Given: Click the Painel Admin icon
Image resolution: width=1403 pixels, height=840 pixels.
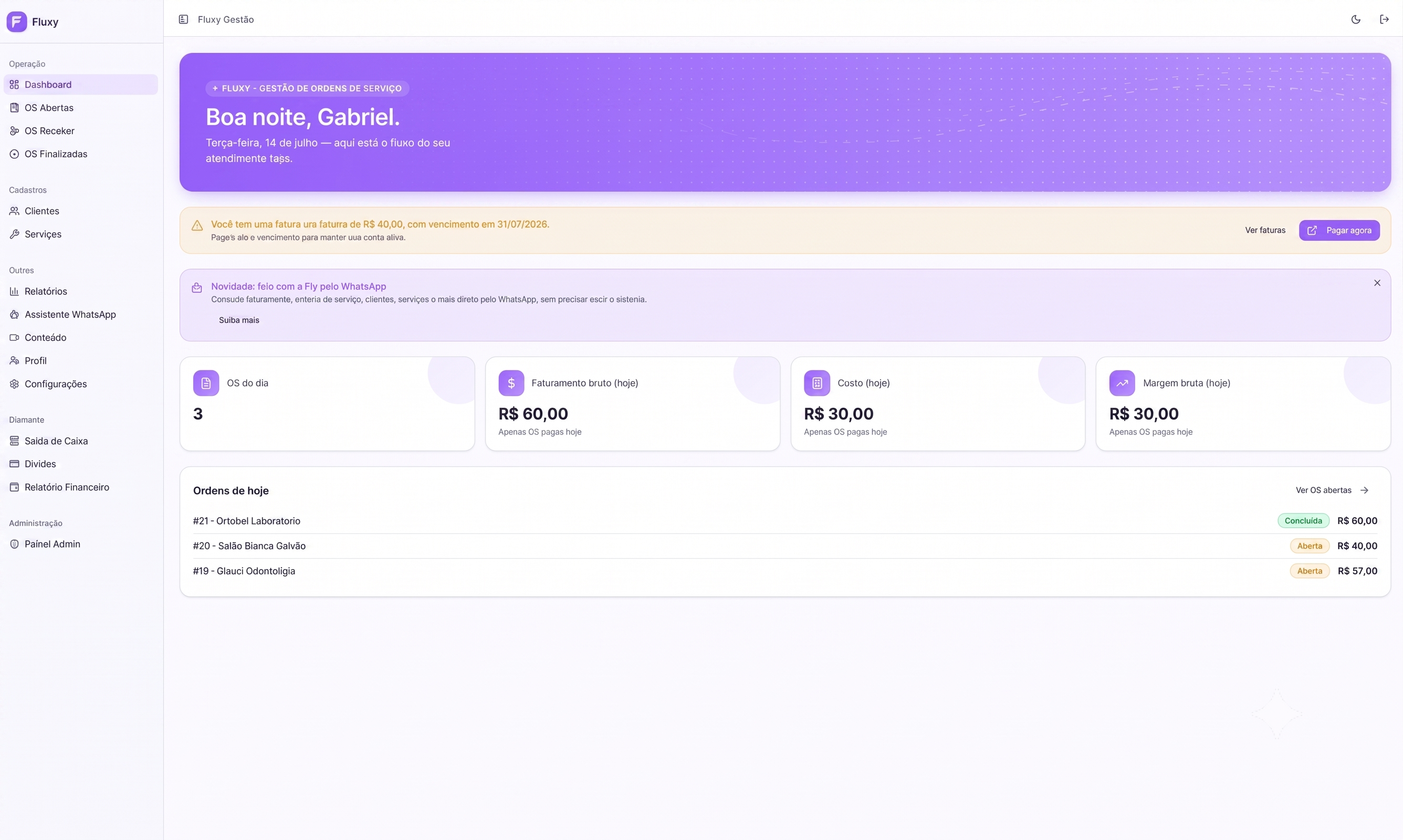Looking at the screenshot, I should coord(14,544).
